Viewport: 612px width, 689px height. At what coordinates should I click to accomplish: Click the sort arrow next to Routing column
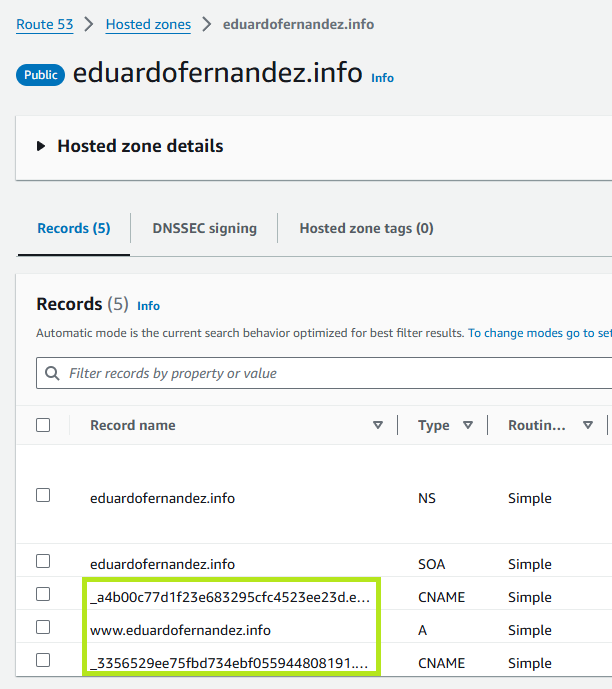588,425
